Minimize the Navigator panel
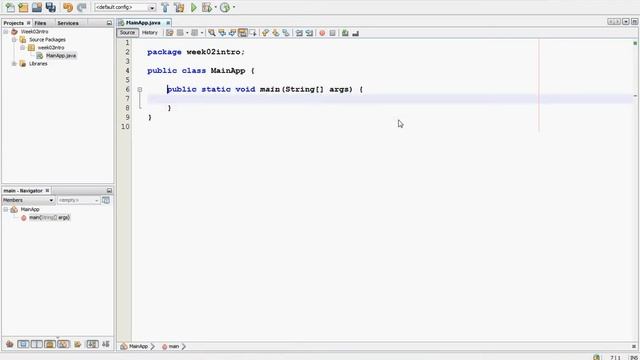 tap(109, 191)
